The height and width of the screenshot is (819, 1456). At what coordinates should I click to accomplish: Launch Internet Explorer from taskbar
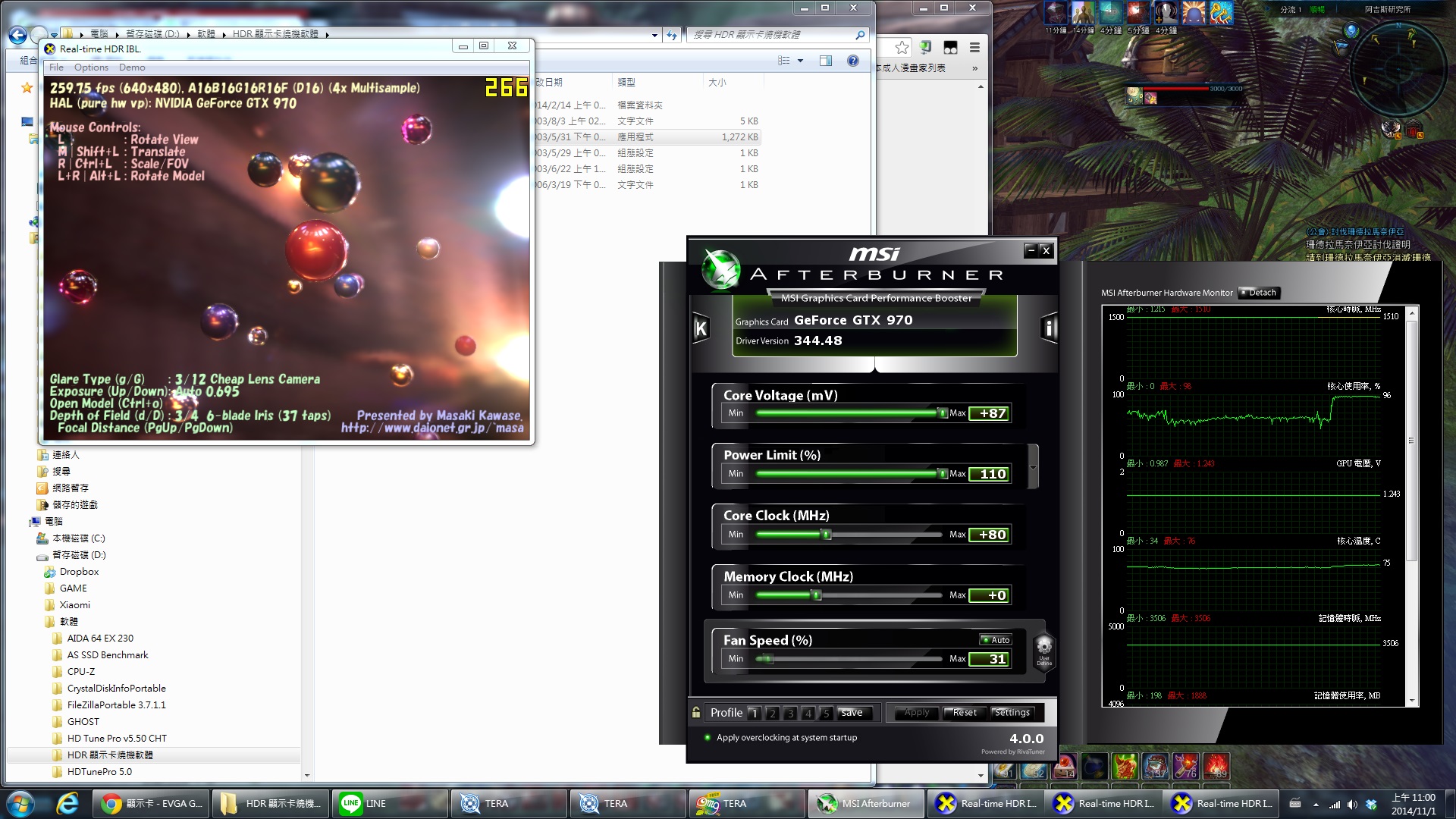(x=67, y=804)
